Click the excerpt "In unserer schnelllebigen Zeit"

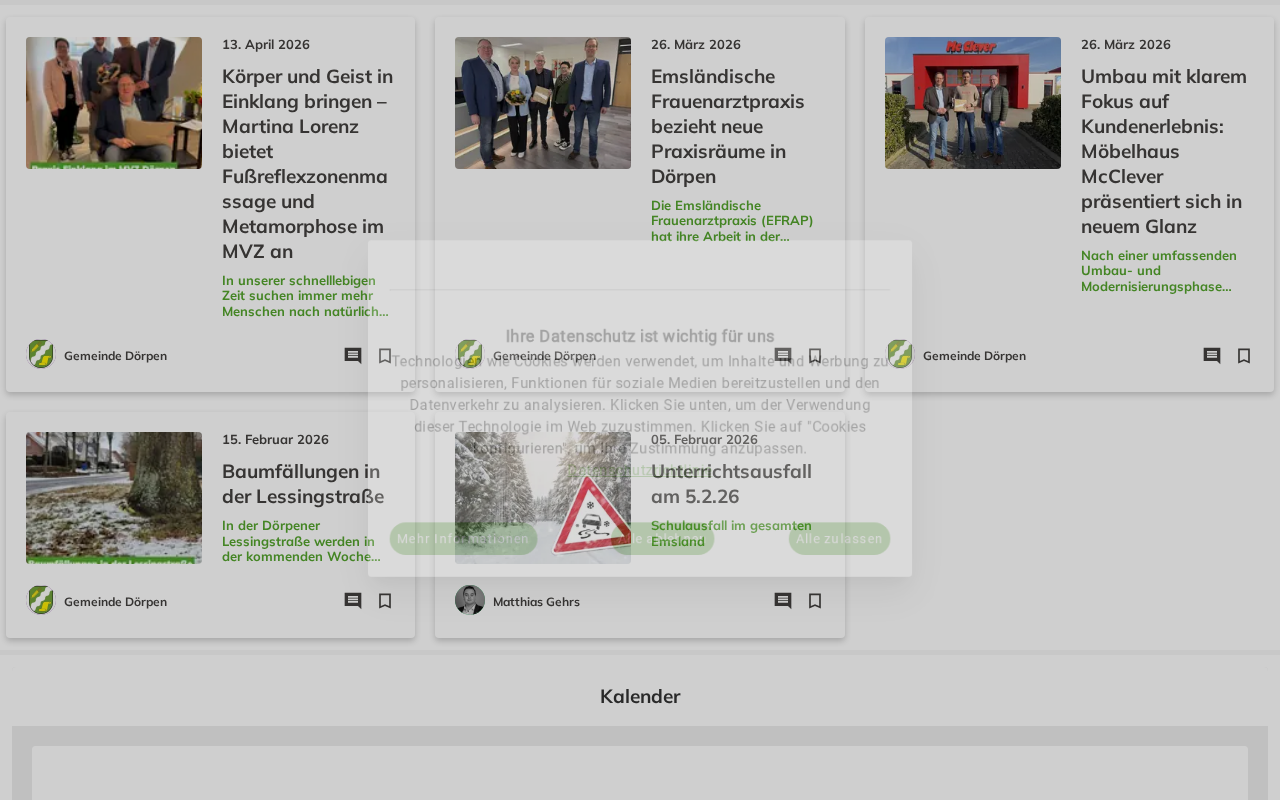pos(305,296)
